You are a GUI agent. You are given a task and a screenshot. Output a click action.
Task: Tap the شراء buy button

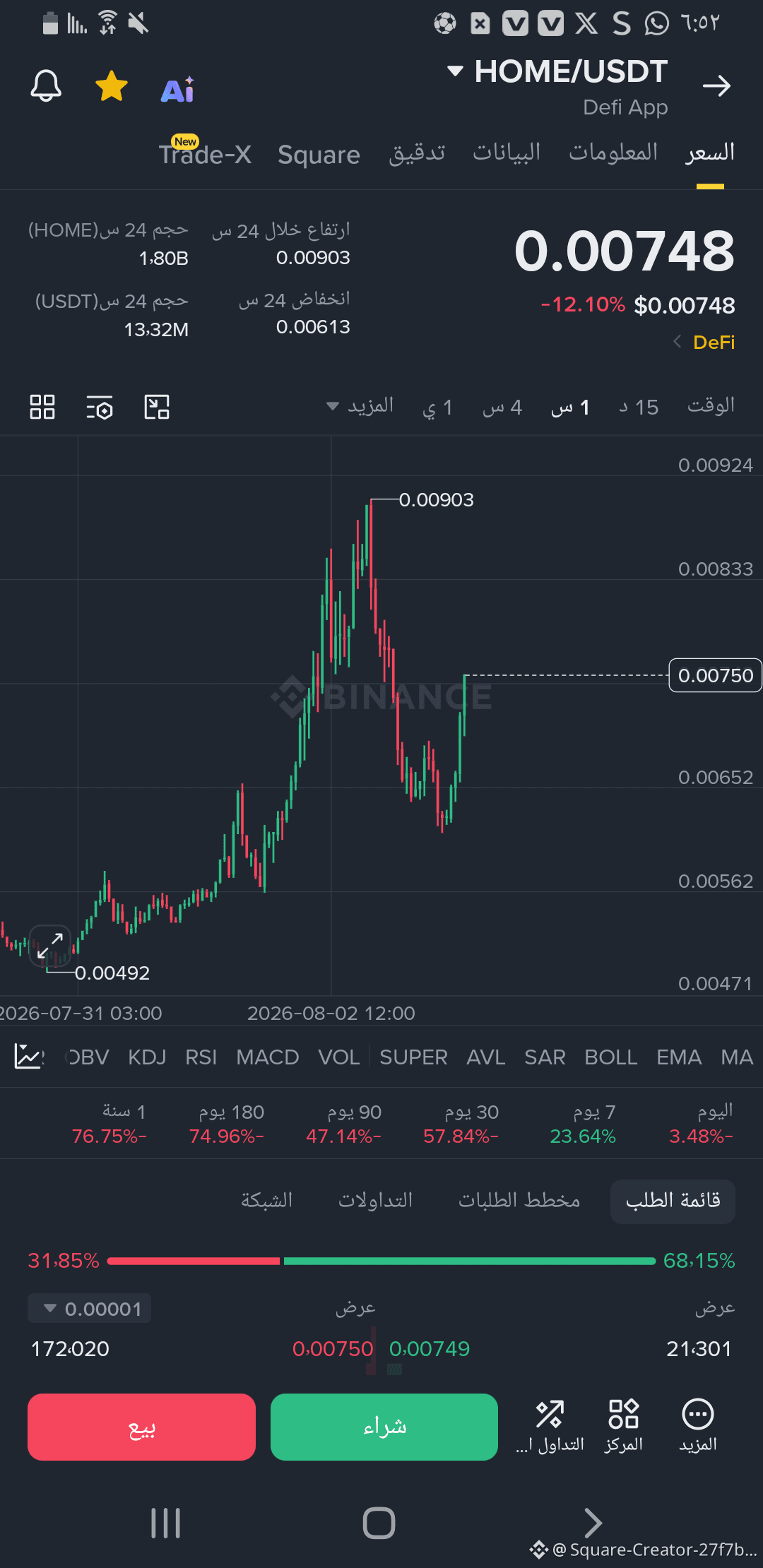pos(384,1427)
